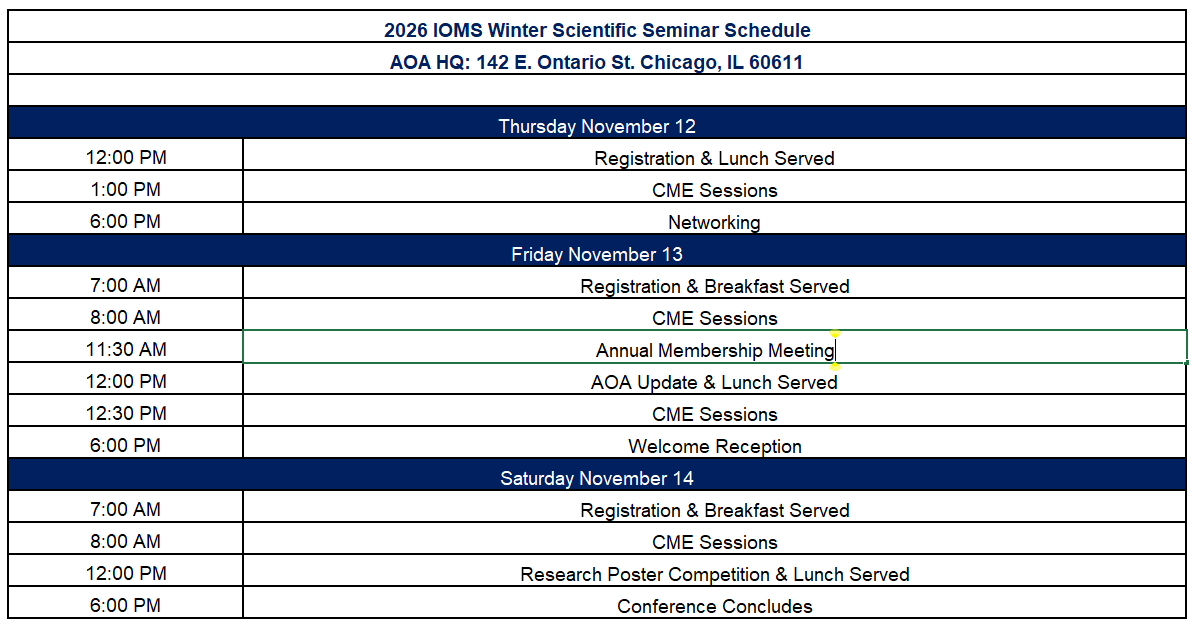Click the top yellow selection handle
Screen dimensions: 1193x626
[x=835, y=333]
